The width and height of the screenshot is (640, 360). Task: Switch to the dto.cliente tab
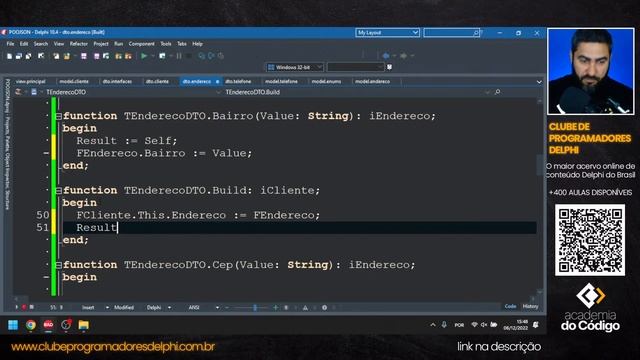point(157,82)
